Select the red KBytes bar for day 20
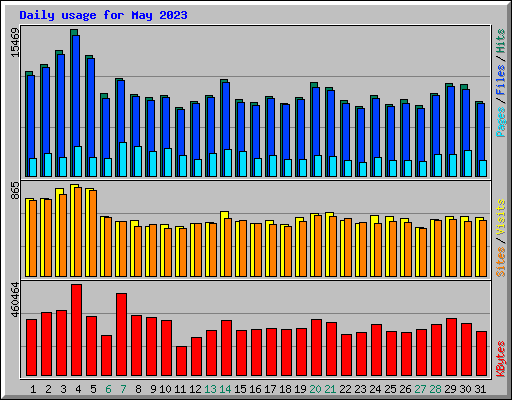 pos(316,348)
